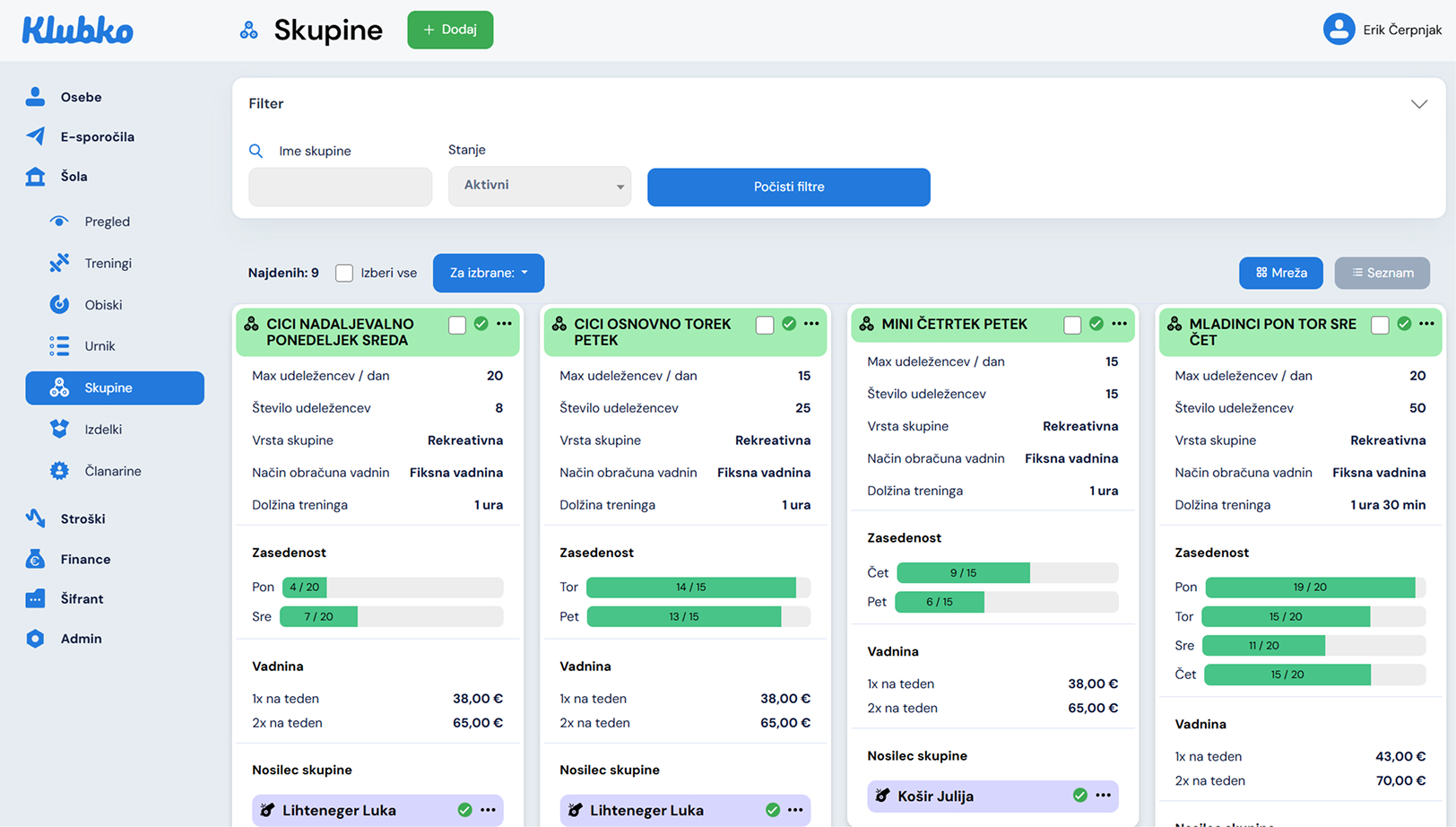This screenshot has height=827, width=1456.
Task: Open Treningi in the sidebar
Action: click(x=108, y=263)
